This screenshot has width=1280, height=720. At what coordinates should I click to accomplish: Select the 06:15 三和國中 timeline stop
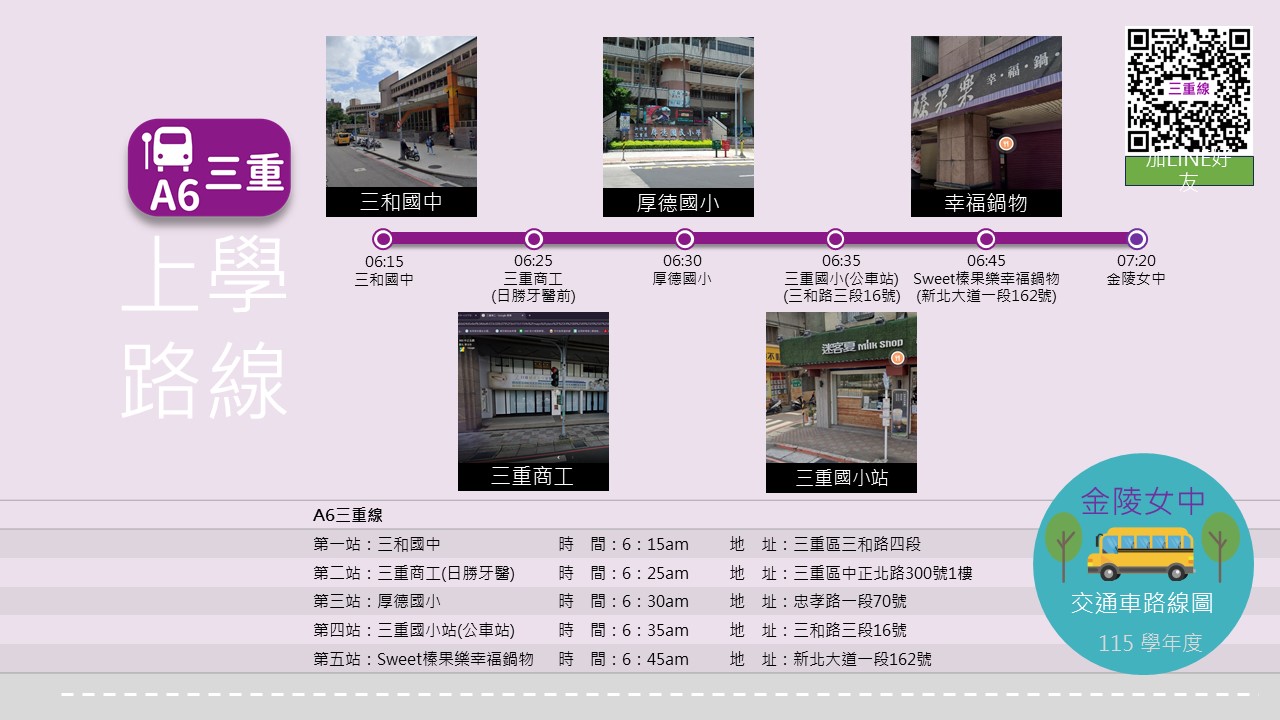point(383,239)
